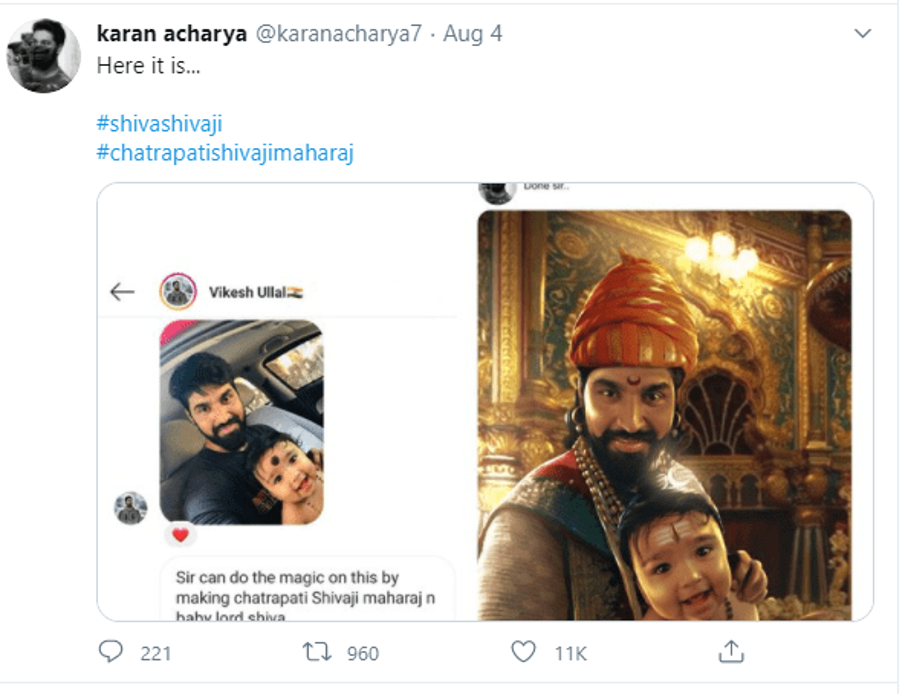Image resolution: width=908 pixels, height=694 pixels.
Task: Click the red heart reaction below the selfie
Action: [181, 536]
